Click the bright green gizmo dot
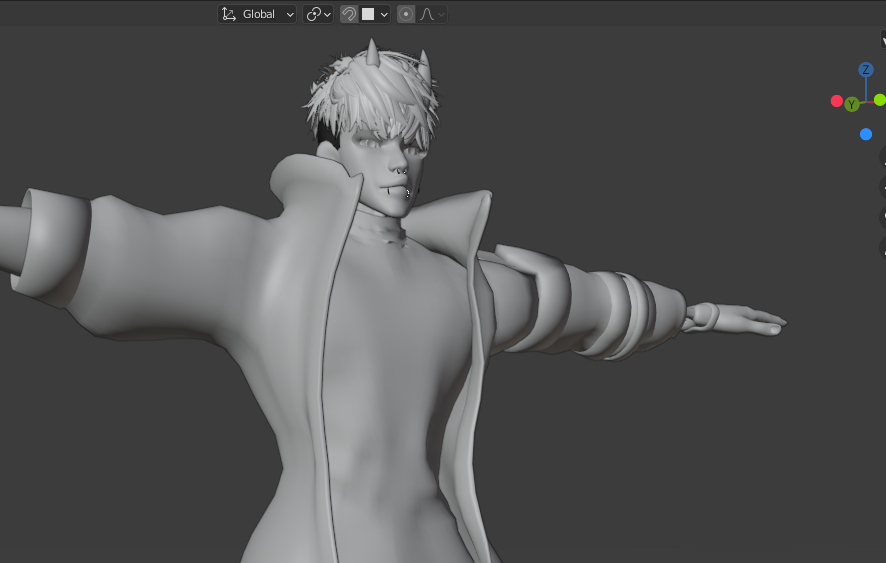The image size is (886, 563). [x=880, y=100]
